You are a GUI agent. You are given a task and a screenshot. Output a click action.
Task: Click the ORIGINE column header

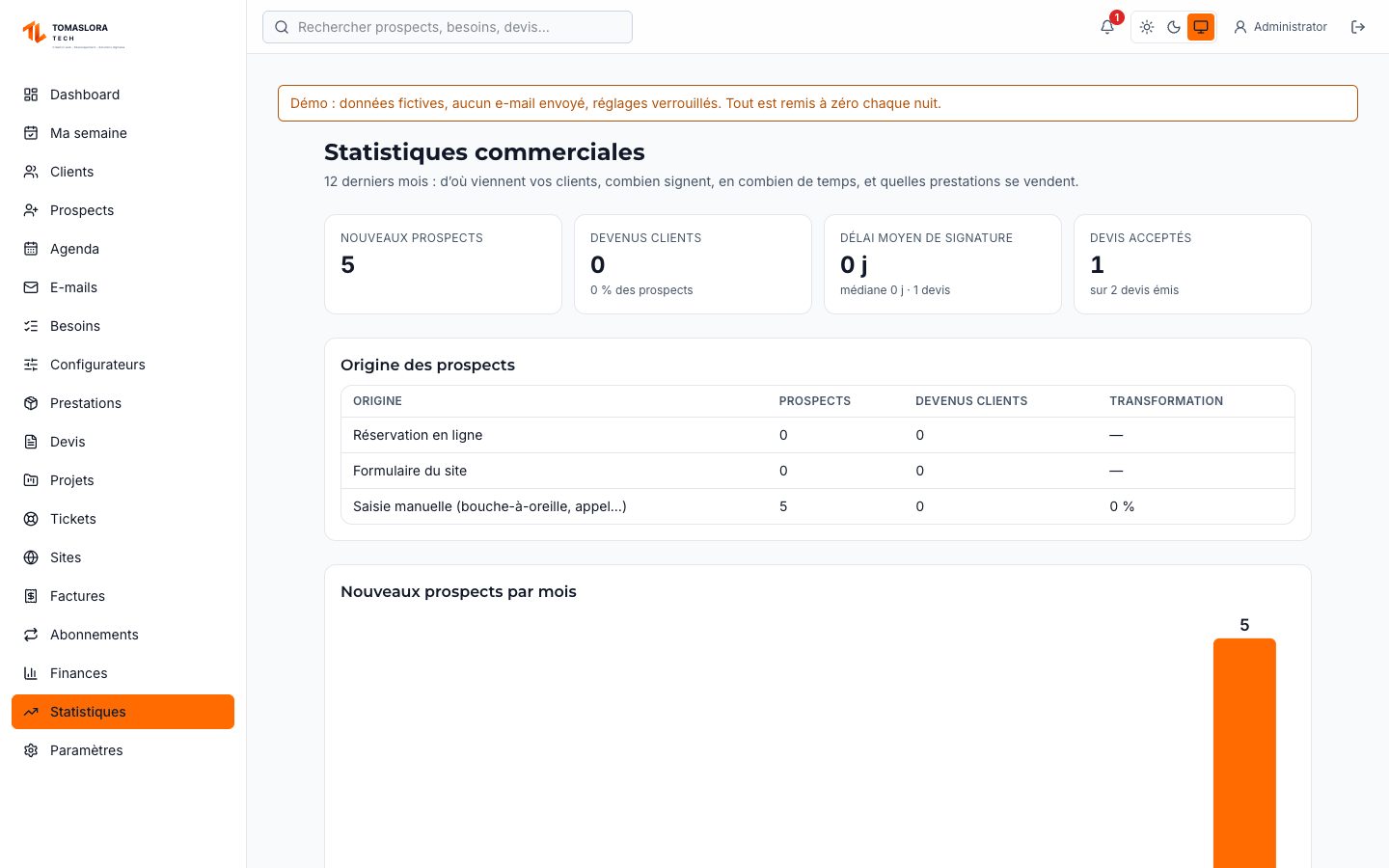377,401
